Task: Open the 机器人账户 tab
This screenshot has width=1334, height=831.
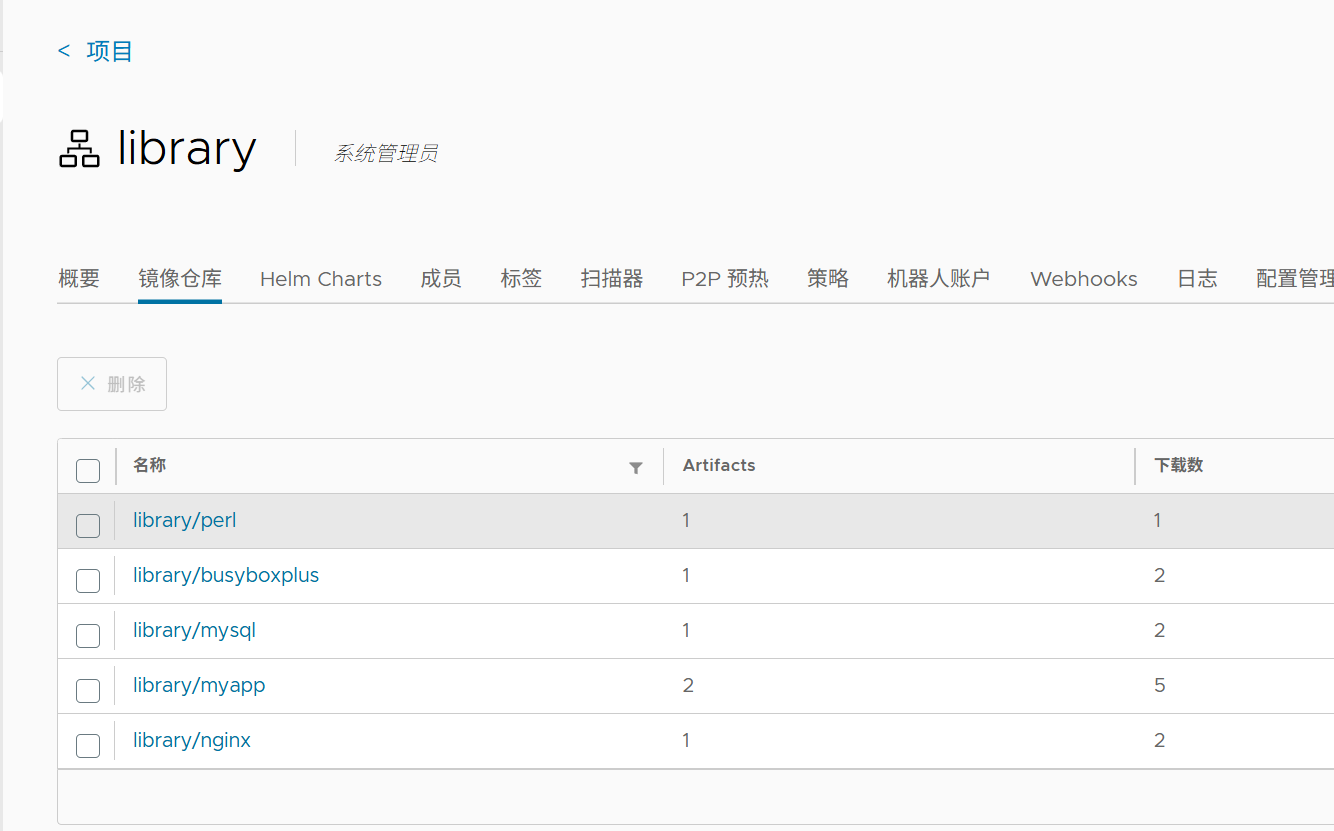Action: [x=938, y=279]
